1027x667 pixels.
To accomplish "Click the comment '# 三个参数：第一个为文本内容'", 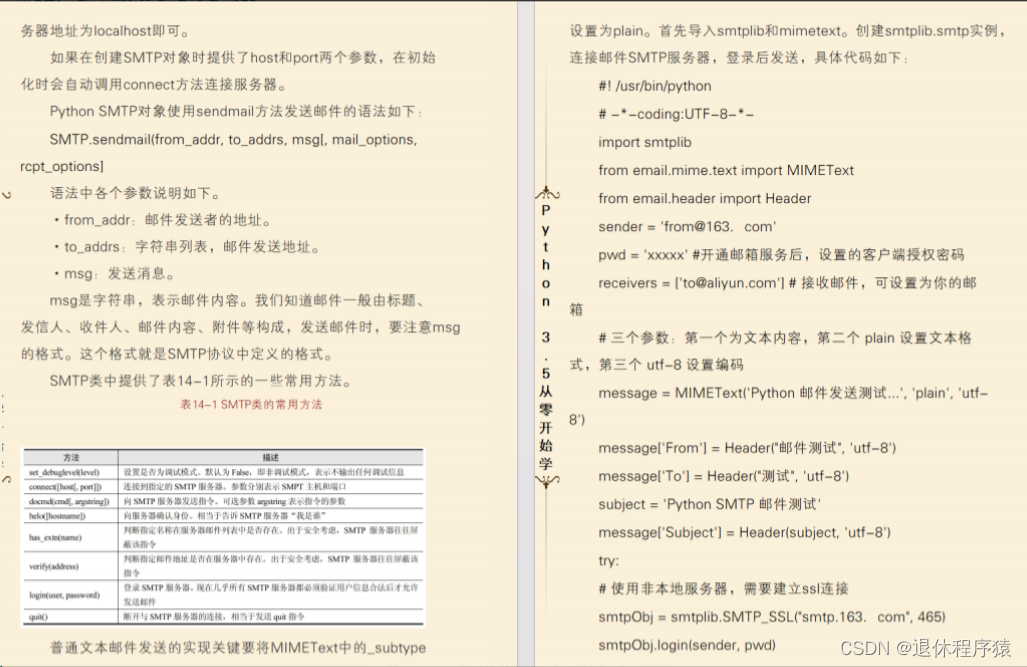I will (785, 338).
